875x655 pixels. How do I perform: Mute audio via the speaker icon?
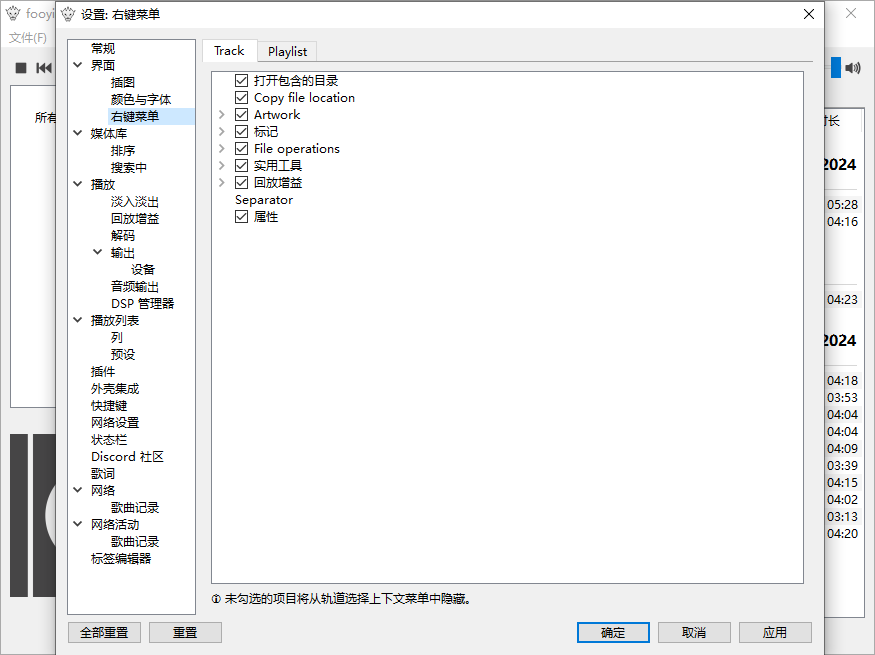coord(852,68)
